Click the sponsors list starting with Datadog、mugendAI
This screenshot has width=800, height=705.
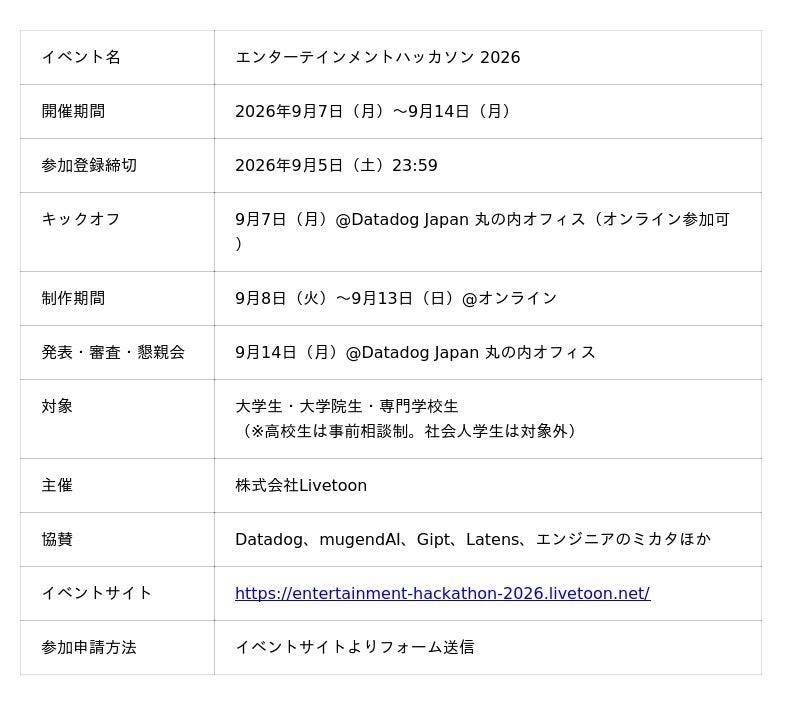point(473,539)
